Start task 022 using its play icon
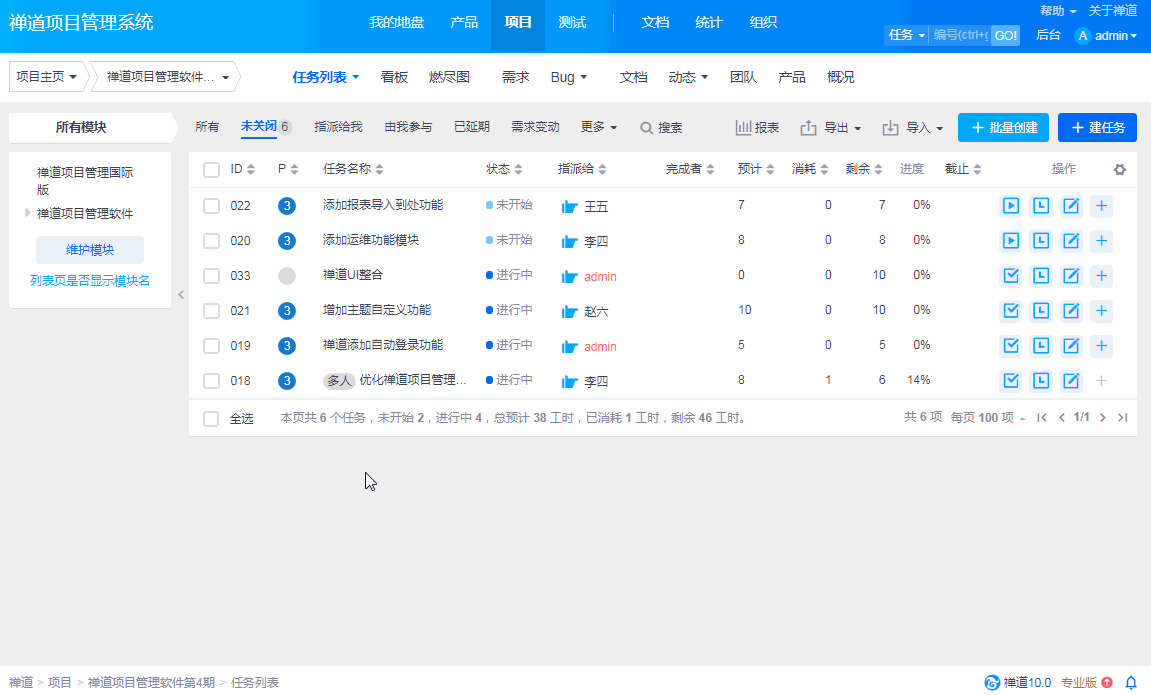 click(x=1011, y=206)
